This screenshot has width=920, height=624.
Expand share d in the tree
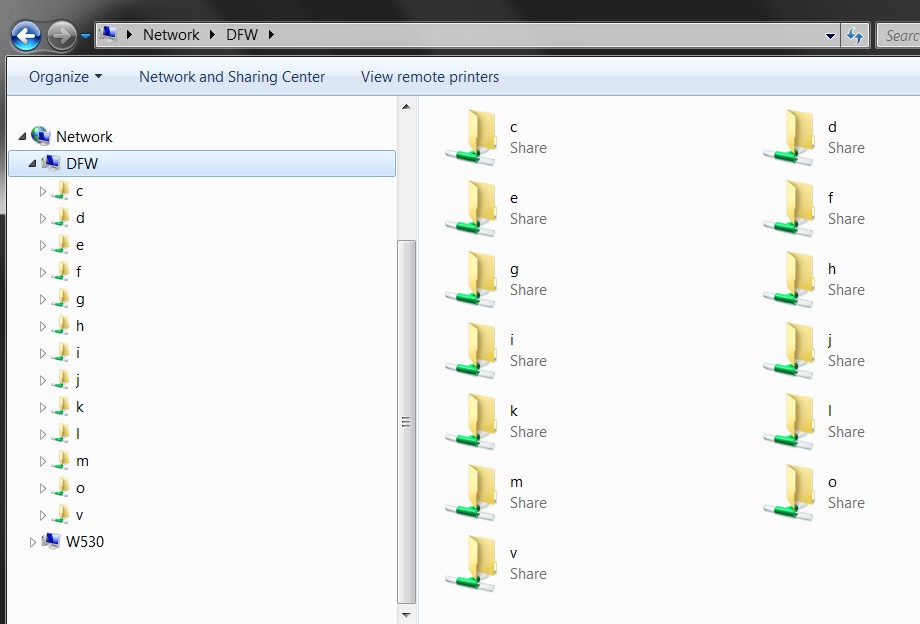pos(42,218)
